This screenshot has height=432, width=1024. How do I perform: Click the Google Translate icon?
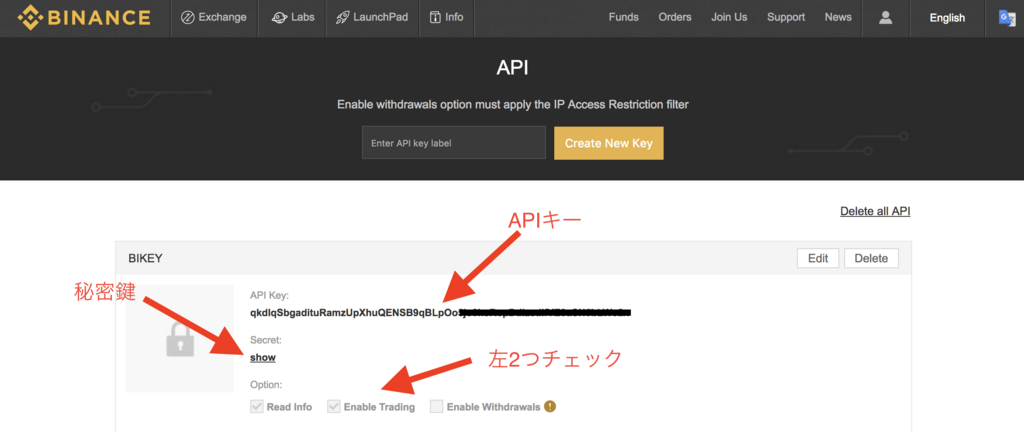pyautogui.click(x=1006, y=18)
